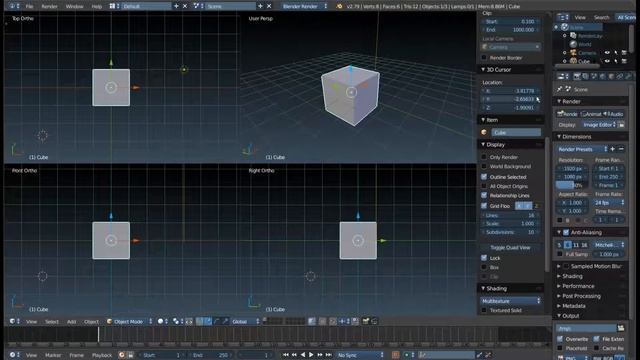Add a render preset with plus button
Image resolution: width=640 pixels, height=360 pixels.
[x=613, y=149]
